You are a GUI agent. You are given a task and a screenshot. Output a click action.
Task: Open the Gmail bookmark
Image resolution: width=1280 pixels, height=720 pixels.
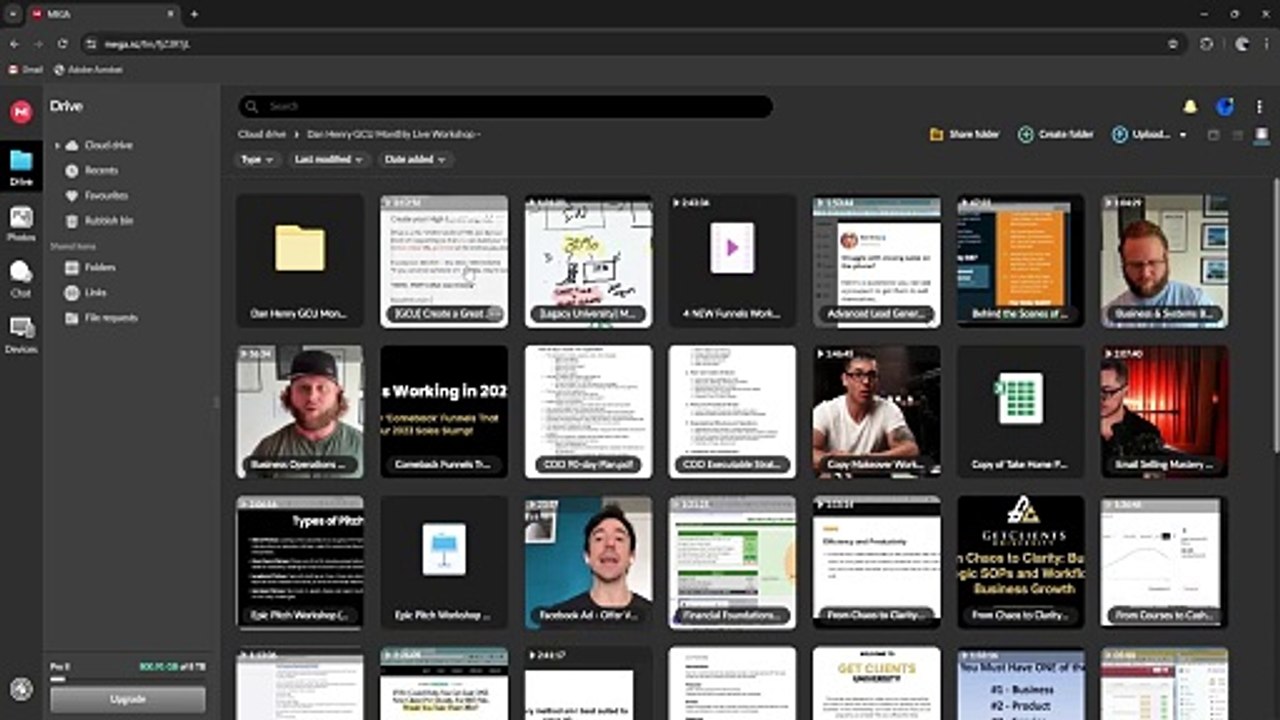pyautogui.click(x=26, y=70)
